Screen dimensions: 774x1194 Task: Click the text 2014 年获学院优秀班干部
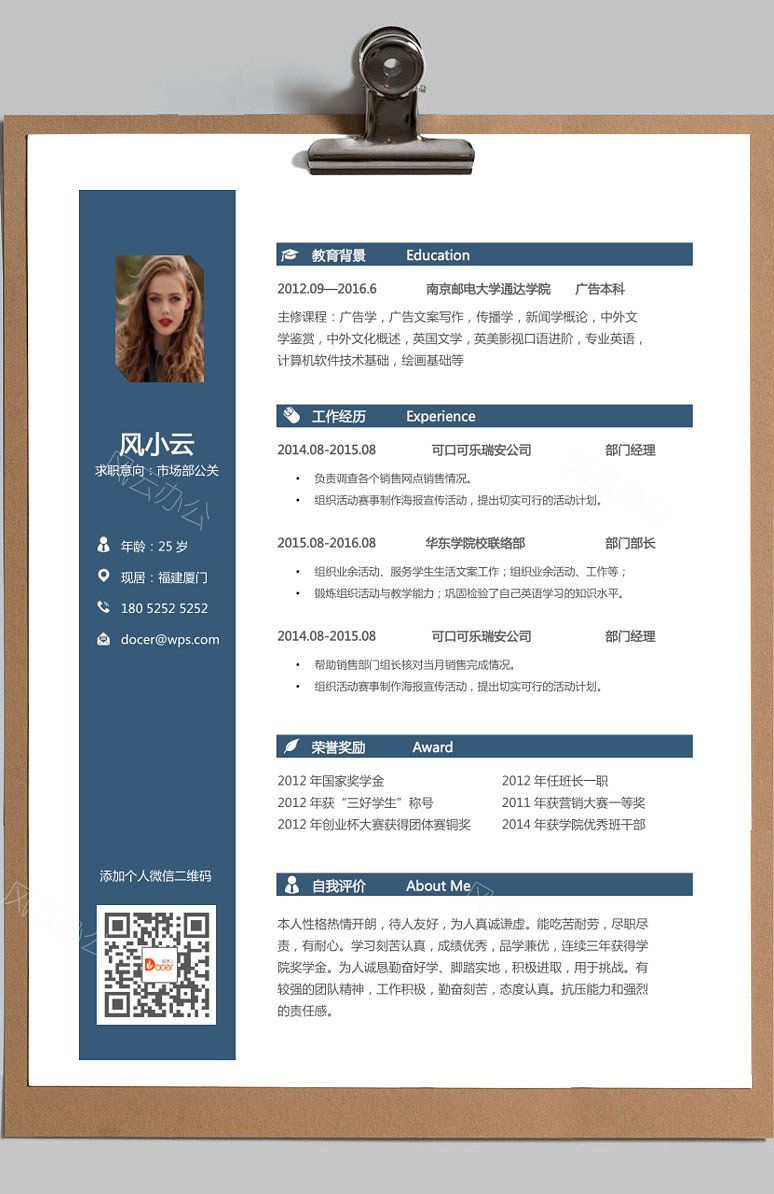click(574, 824)
